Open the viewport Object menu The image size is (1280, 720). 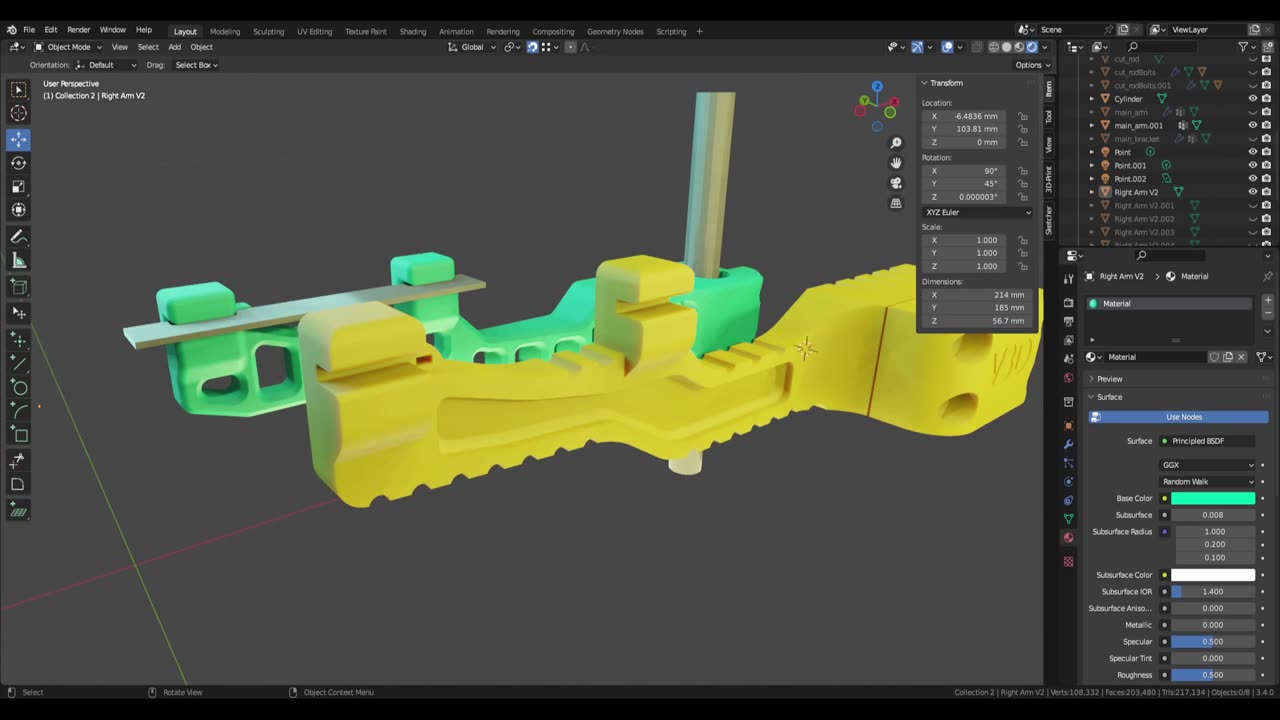pyautogui.click(x=201, y=47)
